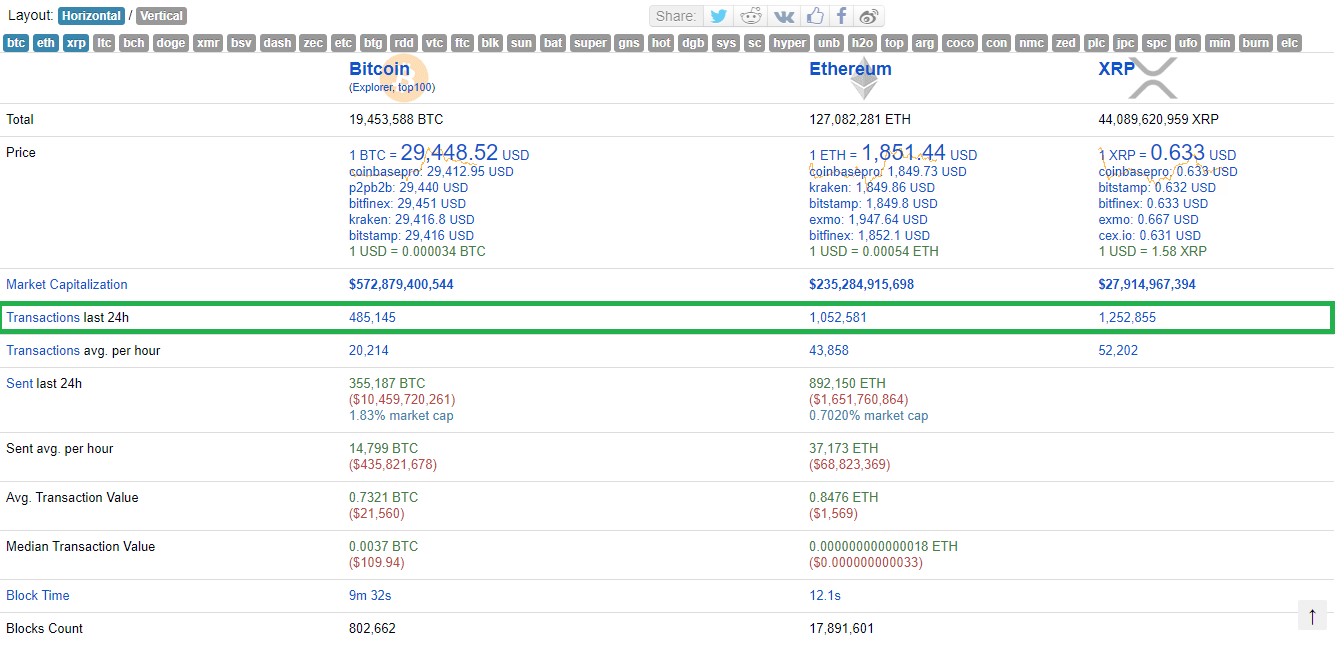Screen dimensions: 1339x645
Task: Enable the jpc coin tag
Action: tap(1125, 43)
